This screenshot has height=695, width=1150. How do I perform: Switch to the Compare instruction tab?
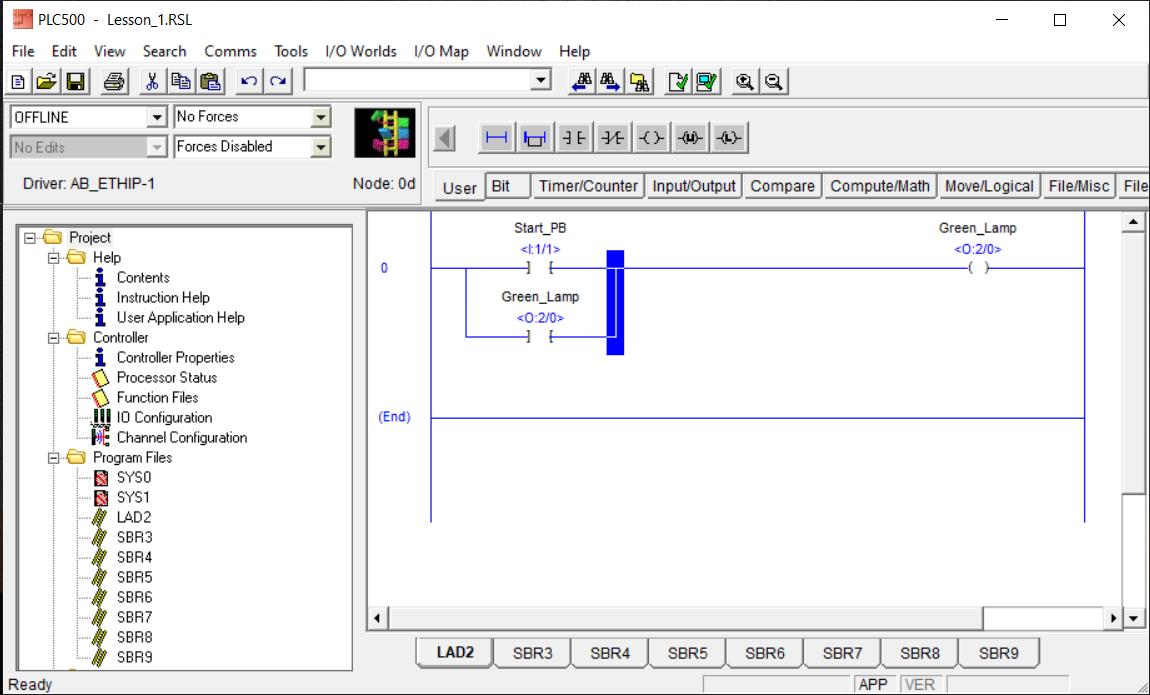(x=783, y=186)
